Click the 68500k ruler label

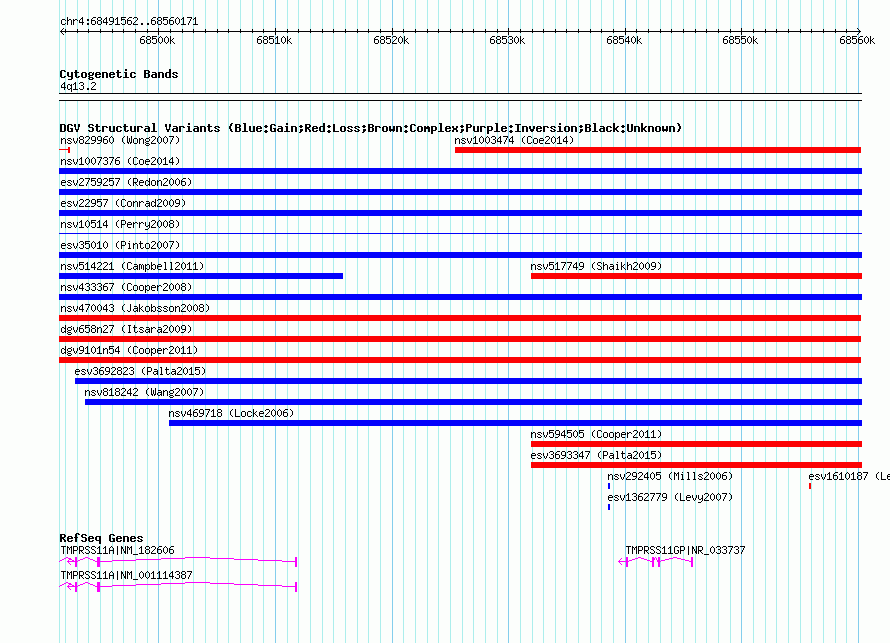tap(157, 40)
